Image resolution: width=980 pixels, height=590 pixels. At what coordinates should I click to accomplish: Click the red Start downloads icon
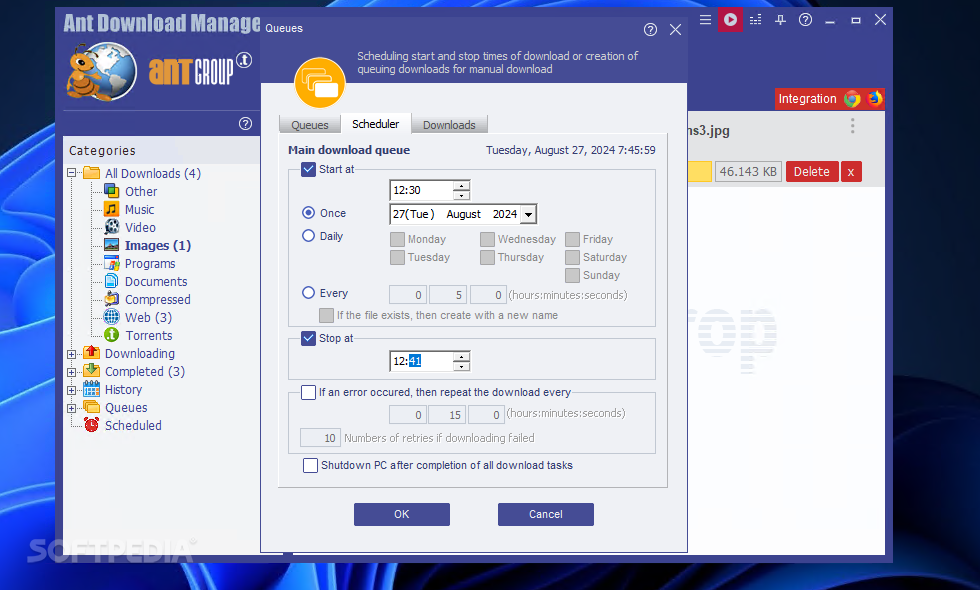pyautogui.click(x=729, y=19)
